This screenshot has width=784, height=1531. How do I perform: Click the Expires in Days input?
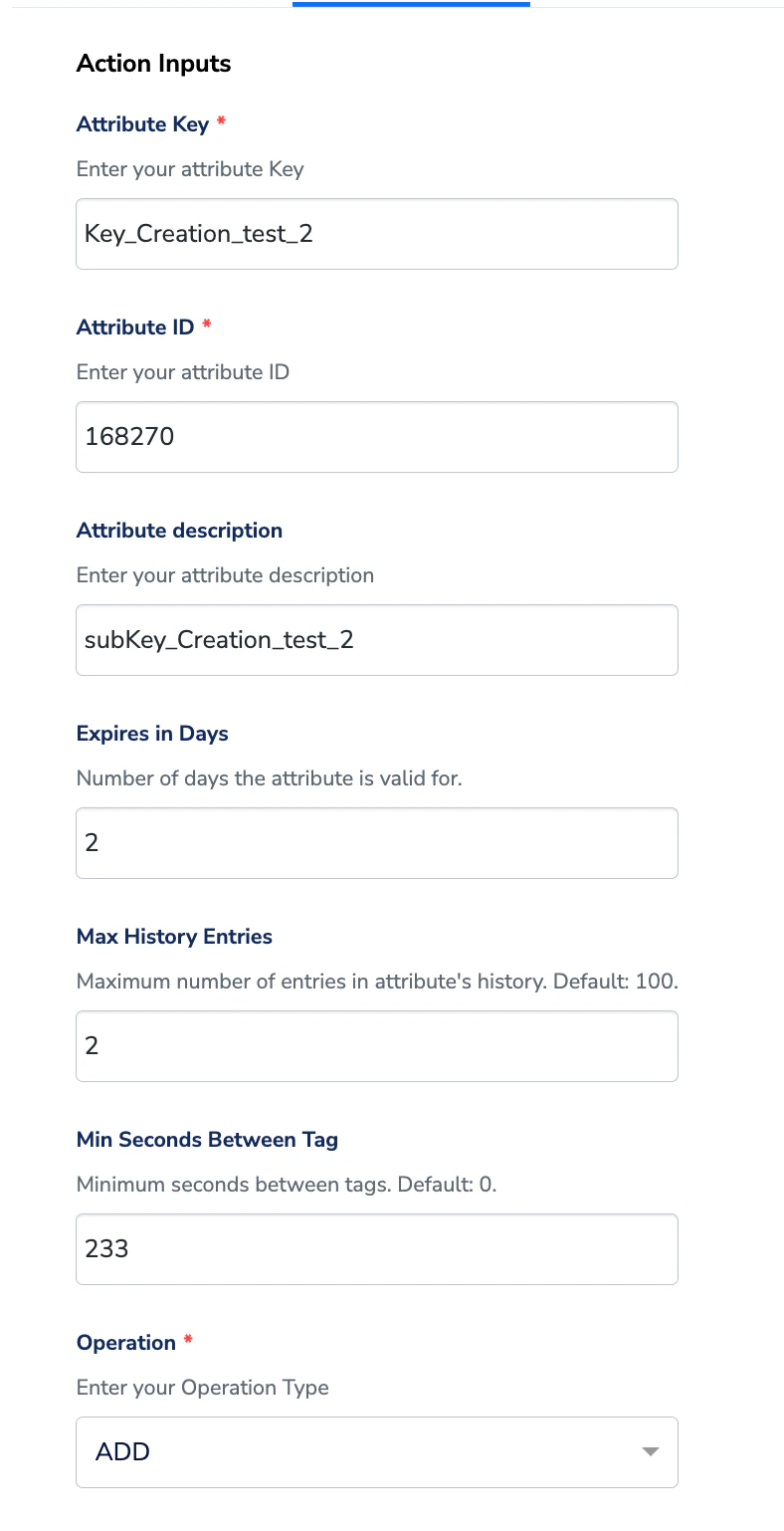[x=376, y=843]
